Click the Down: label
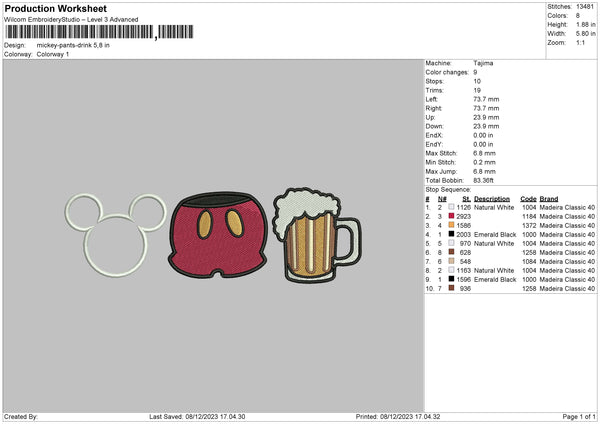The height and width of the screenshot is (424, 600). [x=434, y=126]
